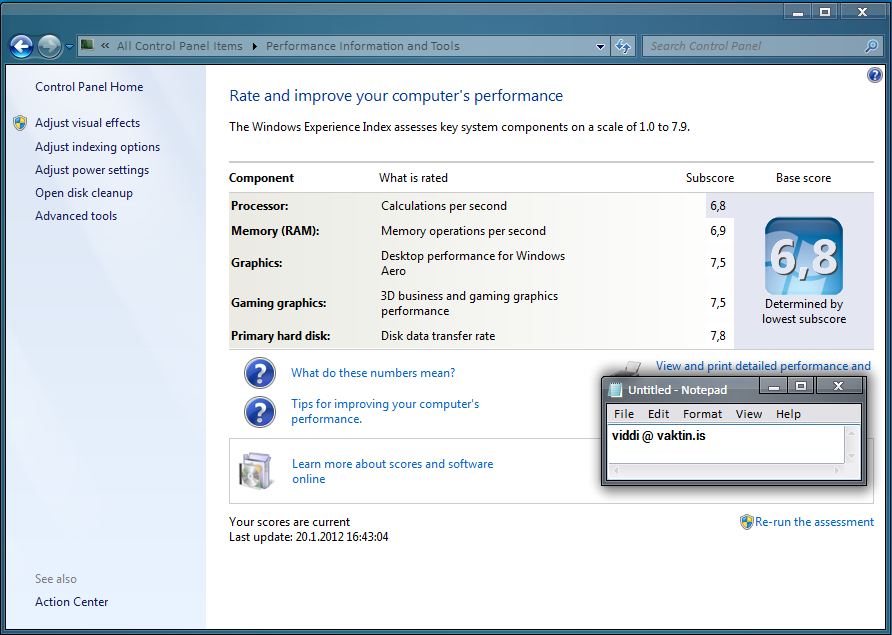Open the Format menu in Notepad

702,414
